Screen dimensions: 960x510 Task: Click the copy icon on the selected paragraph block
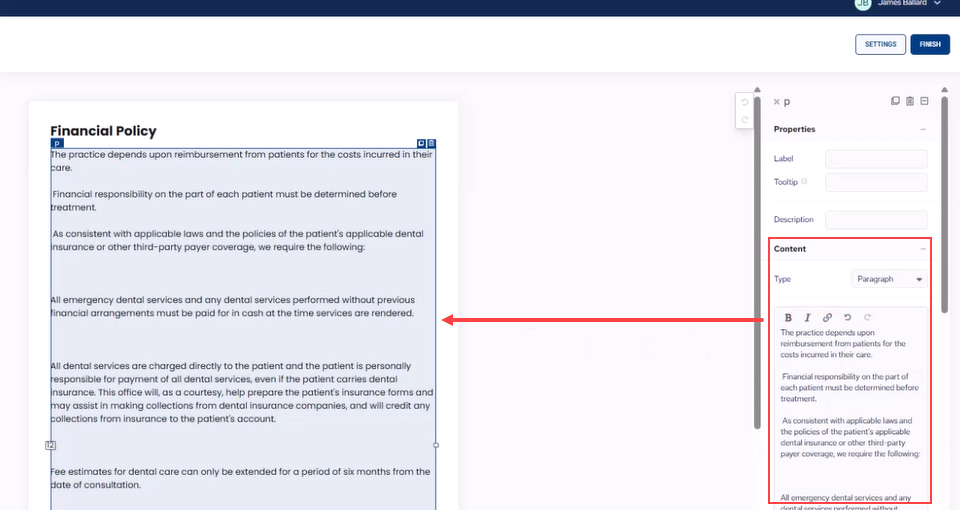(x=421, y=144)
